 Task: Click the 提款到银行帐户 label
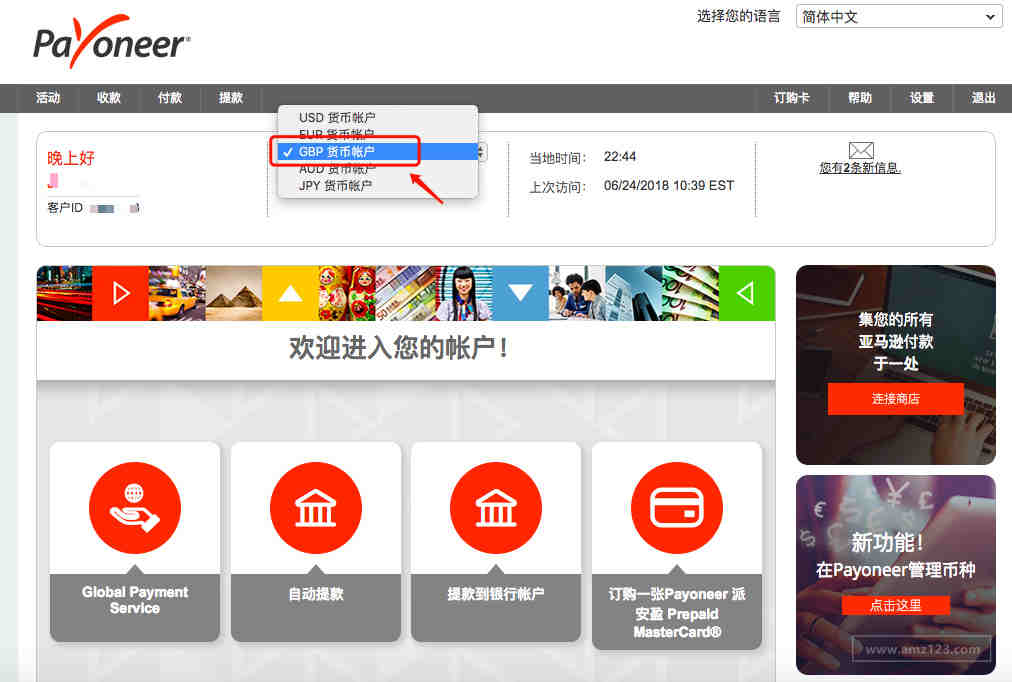click(x=496, y=594)
